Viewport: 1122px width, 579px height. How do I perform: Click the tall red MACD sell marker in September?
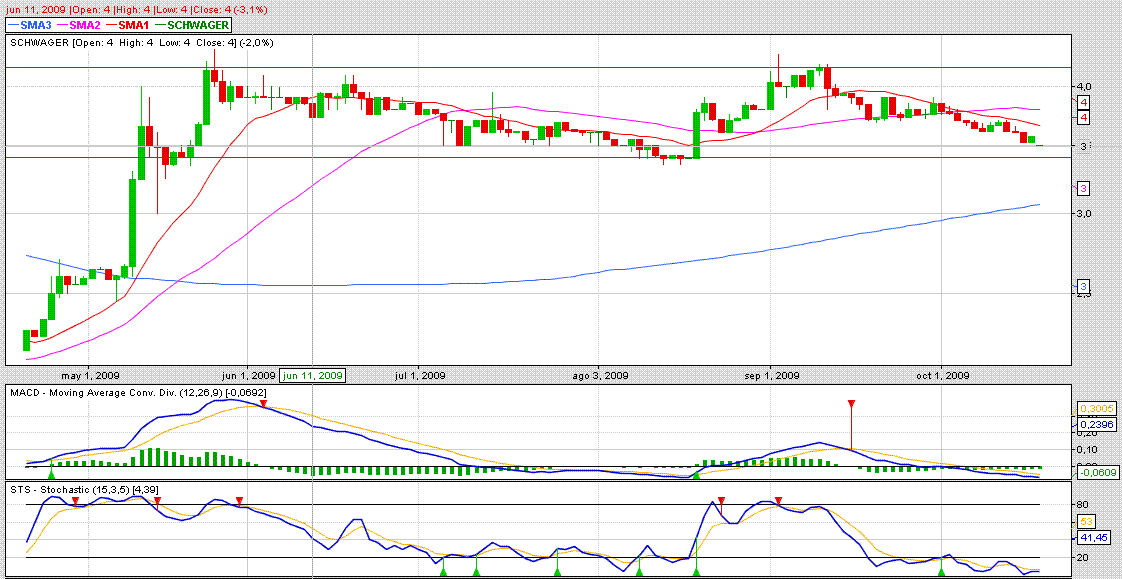click(x=851, y=404)
